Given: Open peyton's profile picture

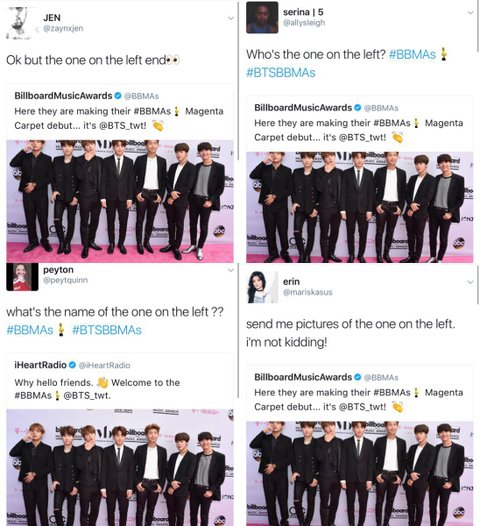Looking at the screenshot, I should 22,277.
